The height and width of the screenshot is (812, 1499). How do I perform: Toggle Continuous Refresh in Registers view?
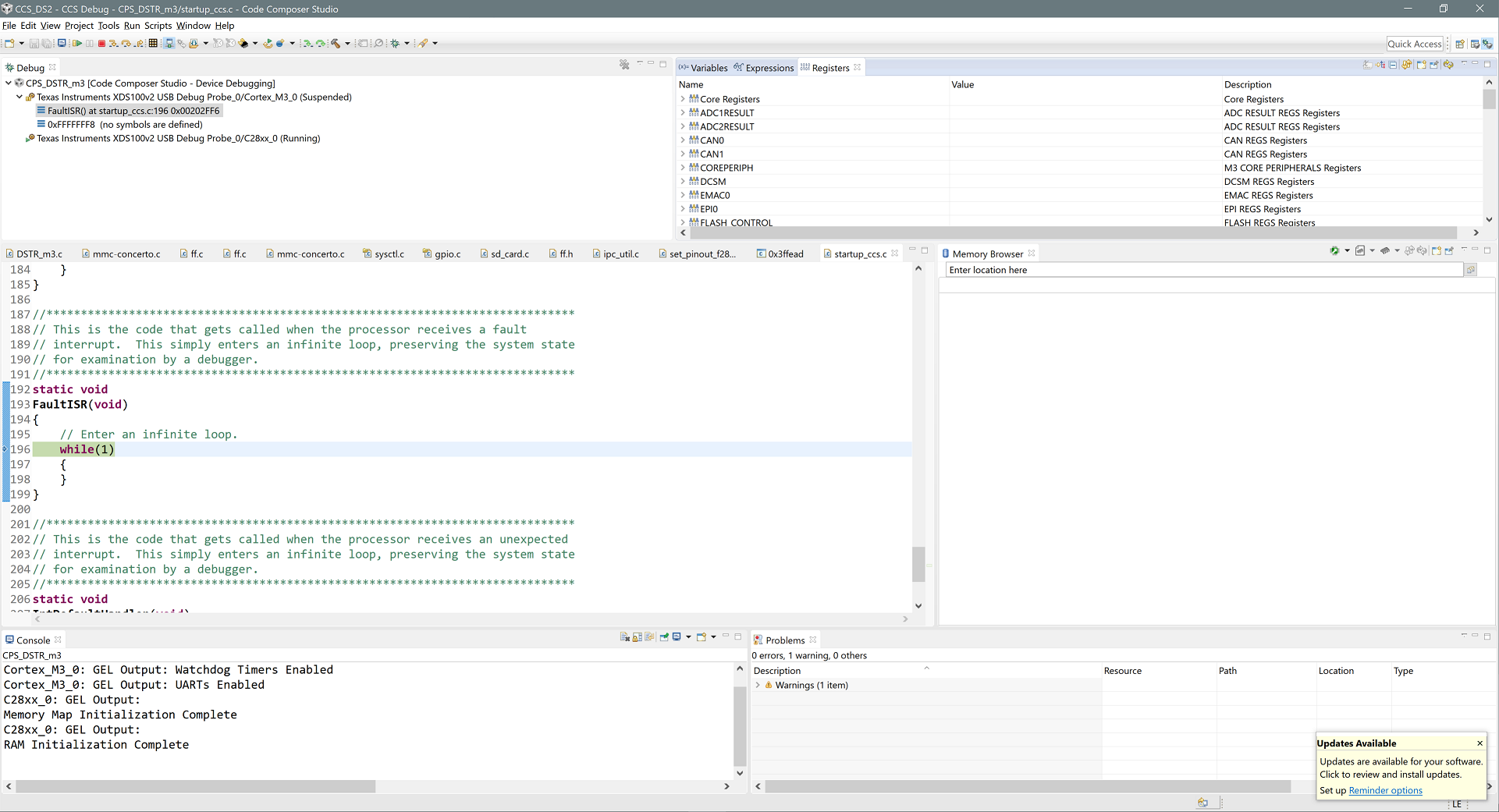[1449, 65]
